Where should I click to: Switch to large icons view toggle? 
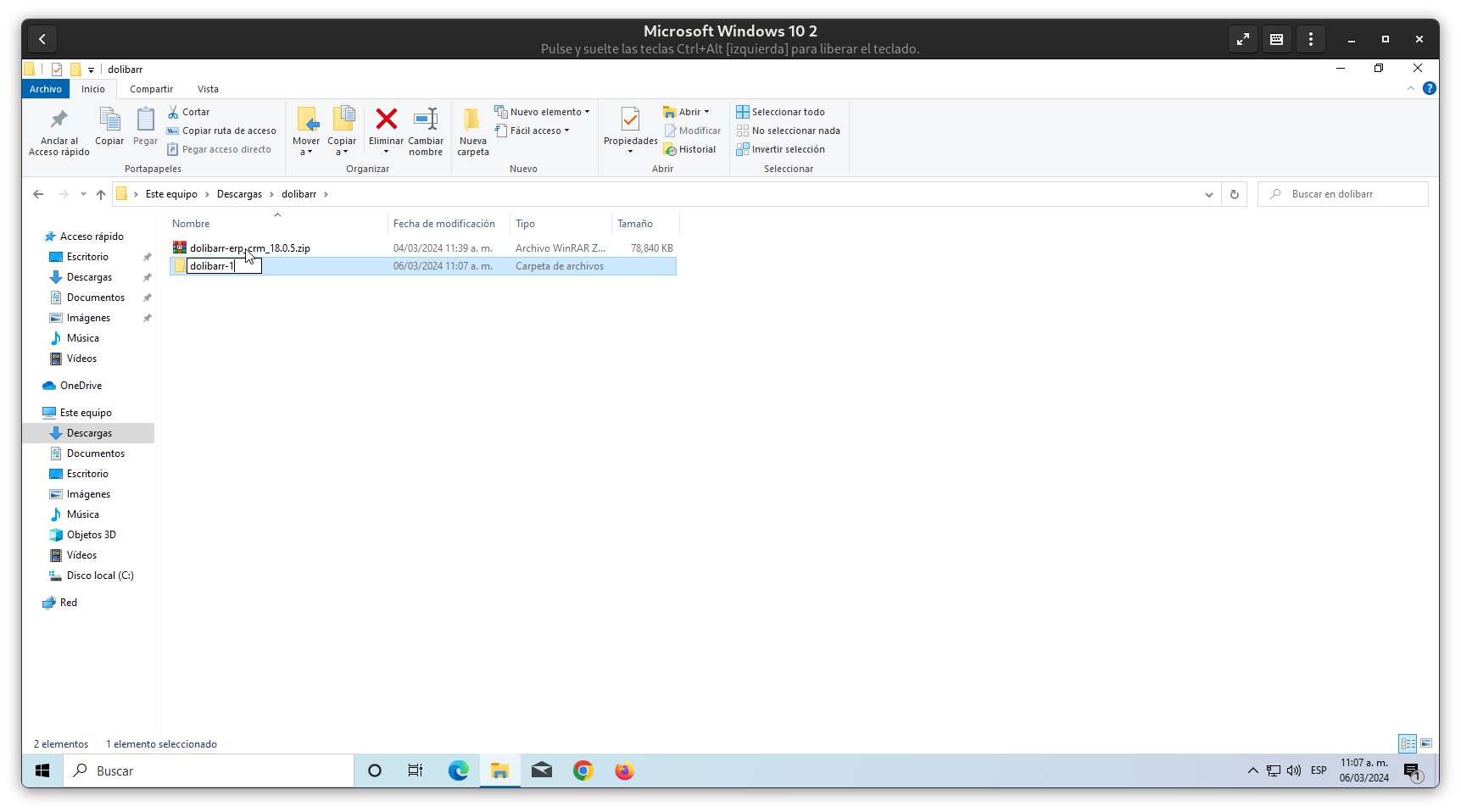[1426, 743]
